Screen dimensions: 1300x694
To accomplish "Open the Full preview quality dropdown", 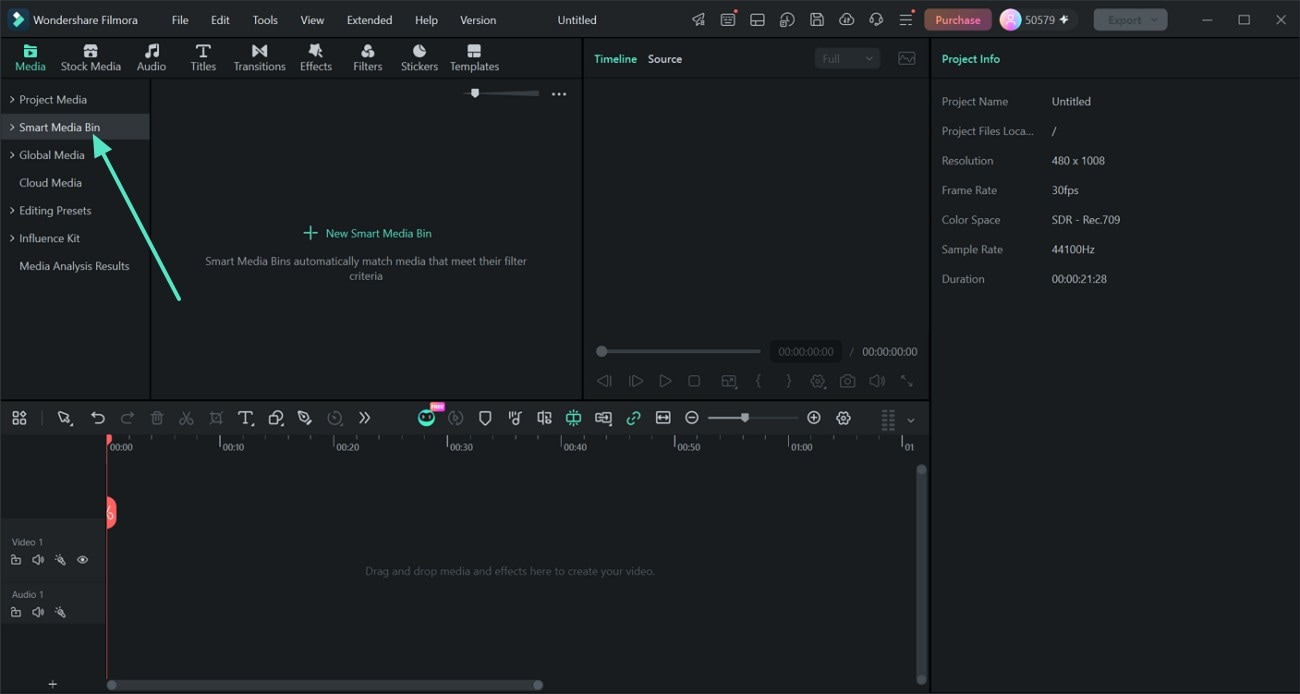I will 847,59.
